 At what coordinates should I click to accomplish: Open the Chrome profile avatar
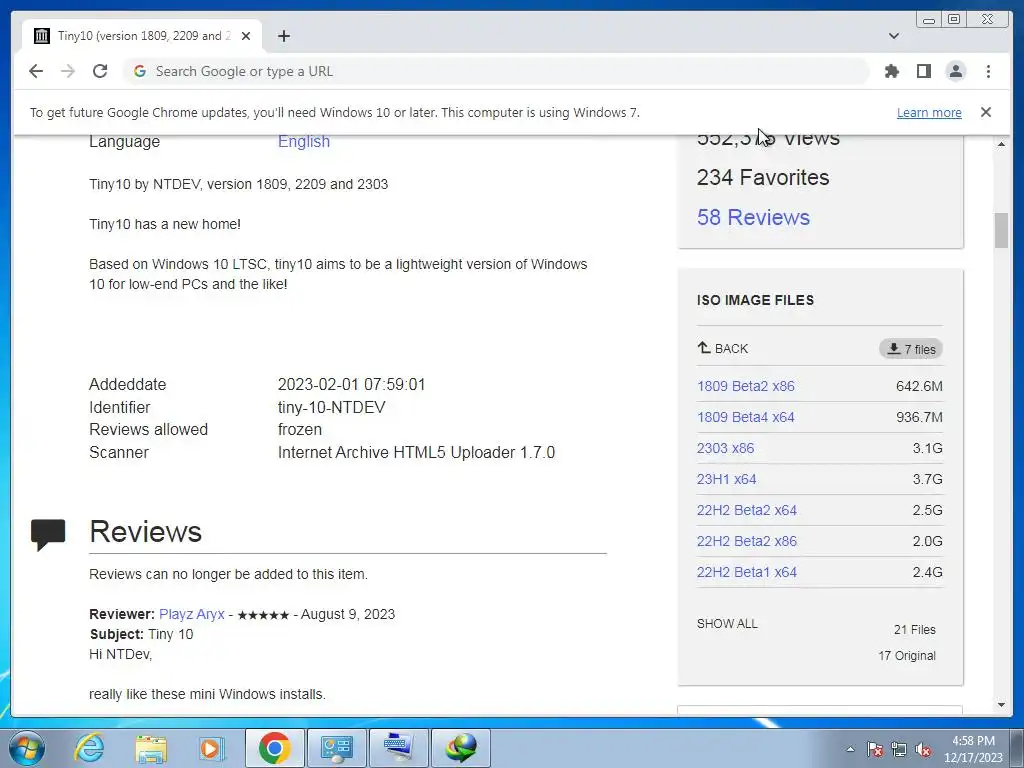pos(955,71)
